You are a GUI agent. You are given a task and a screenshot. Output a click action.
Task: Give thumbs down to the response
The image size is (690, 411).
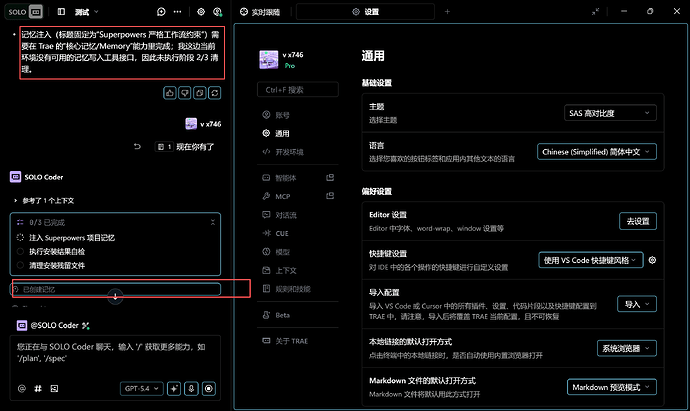185,93
